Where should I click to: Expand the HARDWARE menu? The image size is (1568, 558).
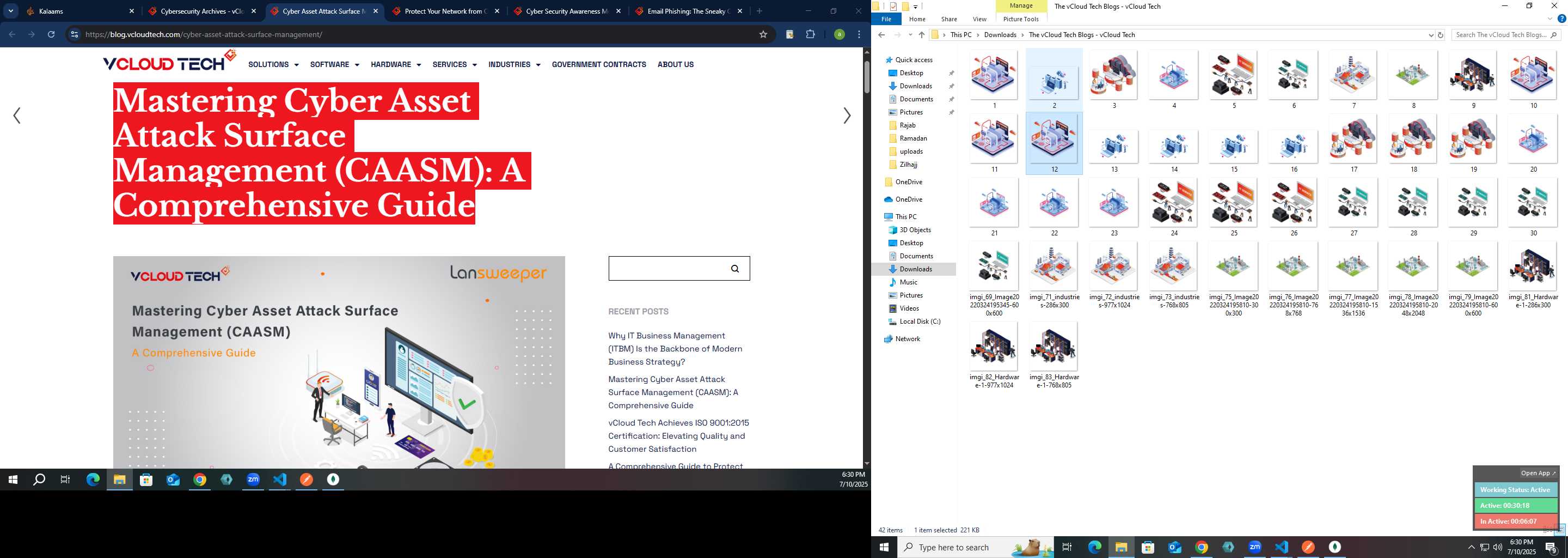pyautogui.click(x=396, y=64)
